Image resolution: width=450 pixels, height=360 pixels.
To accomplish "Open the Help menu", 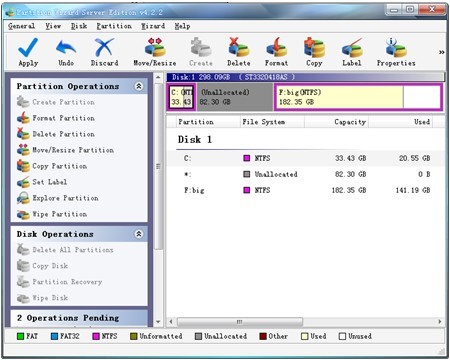I will 182,26.
